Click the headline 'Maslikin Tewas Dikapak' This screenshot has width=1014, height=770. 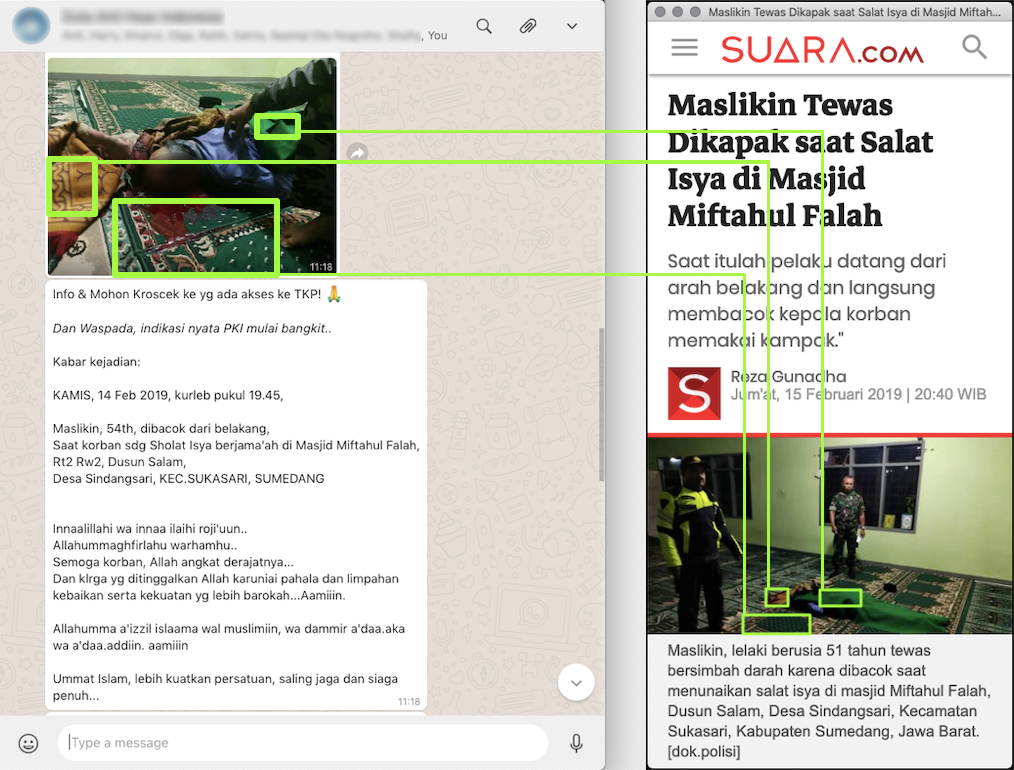pos(800,160)
